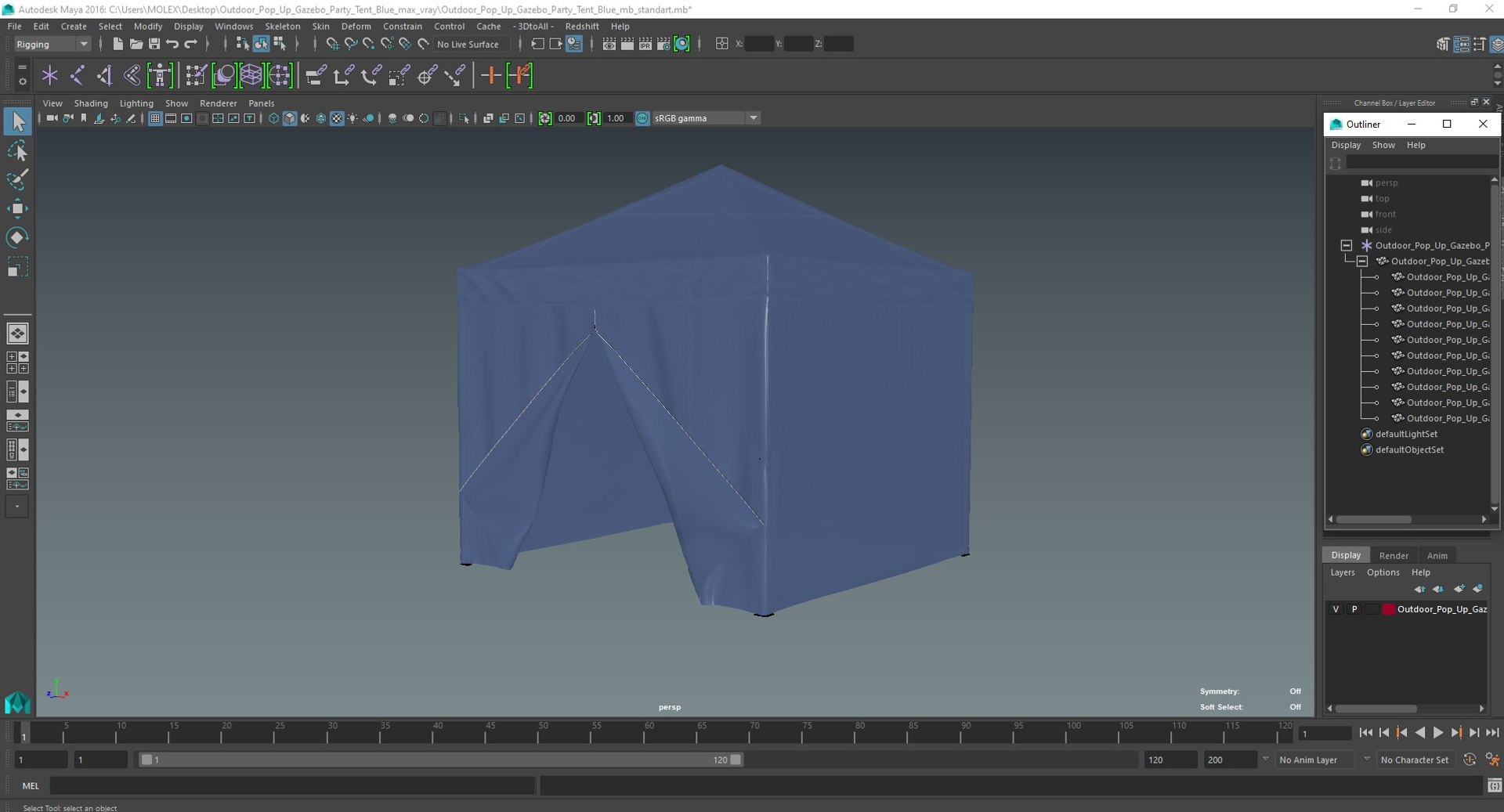The image size is (1504, 812).
Task: Open the No Anim Layer dropdown
Action: [x=1316, y=760]
